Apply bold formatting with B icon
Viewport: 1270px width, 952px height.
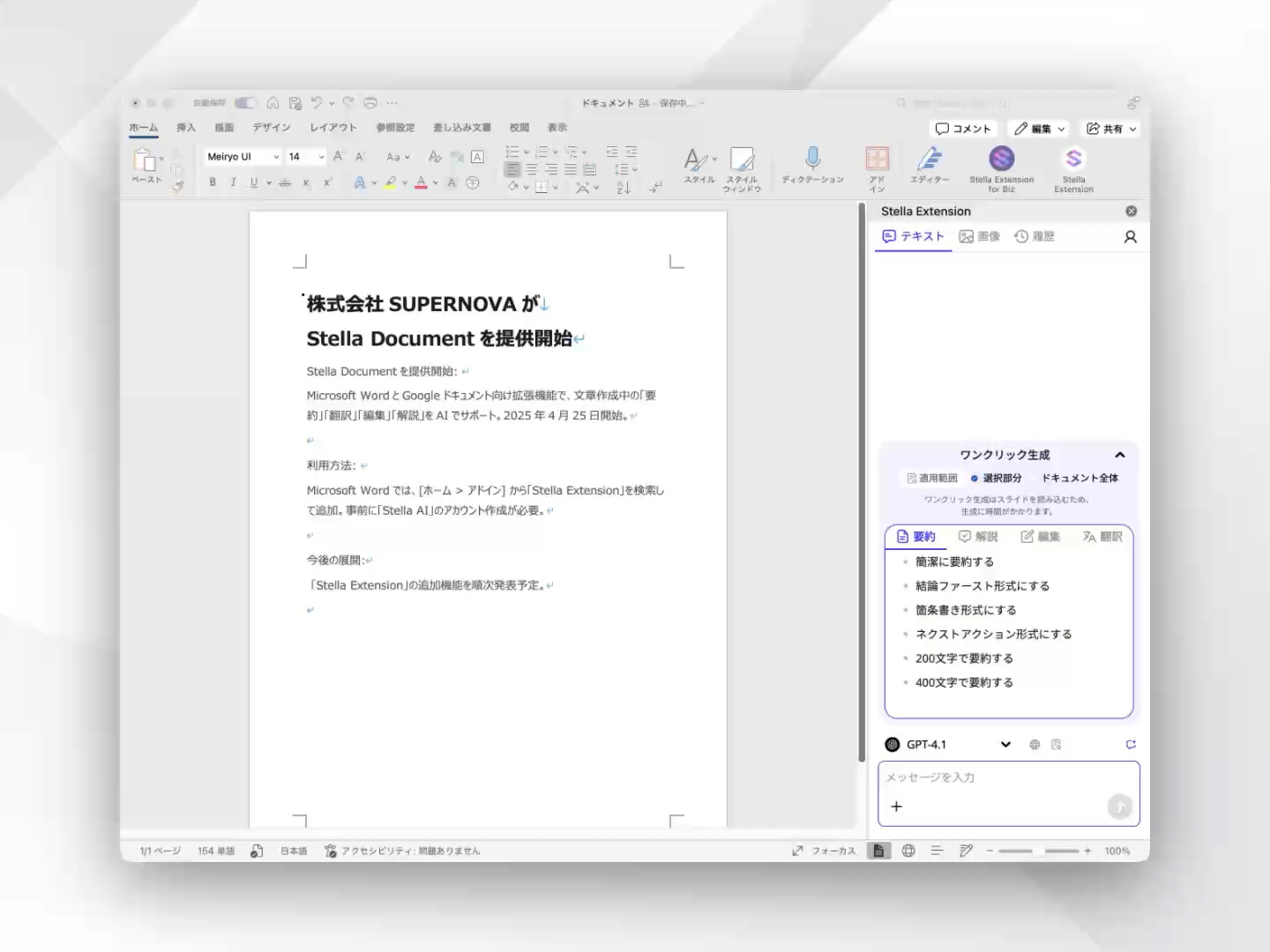tap(213, 182)
